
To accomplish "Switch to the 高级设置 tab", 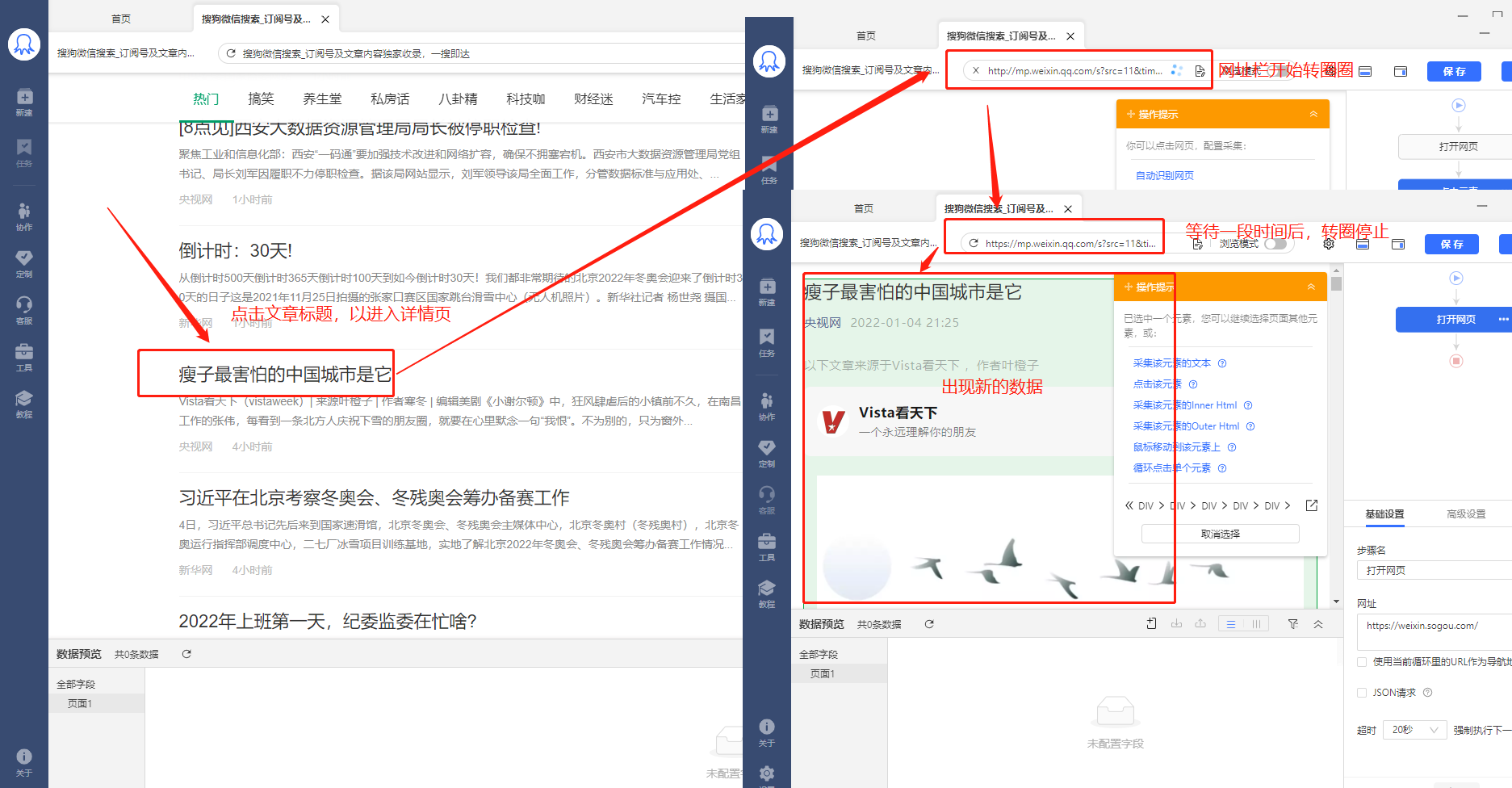I will 1466,514.
